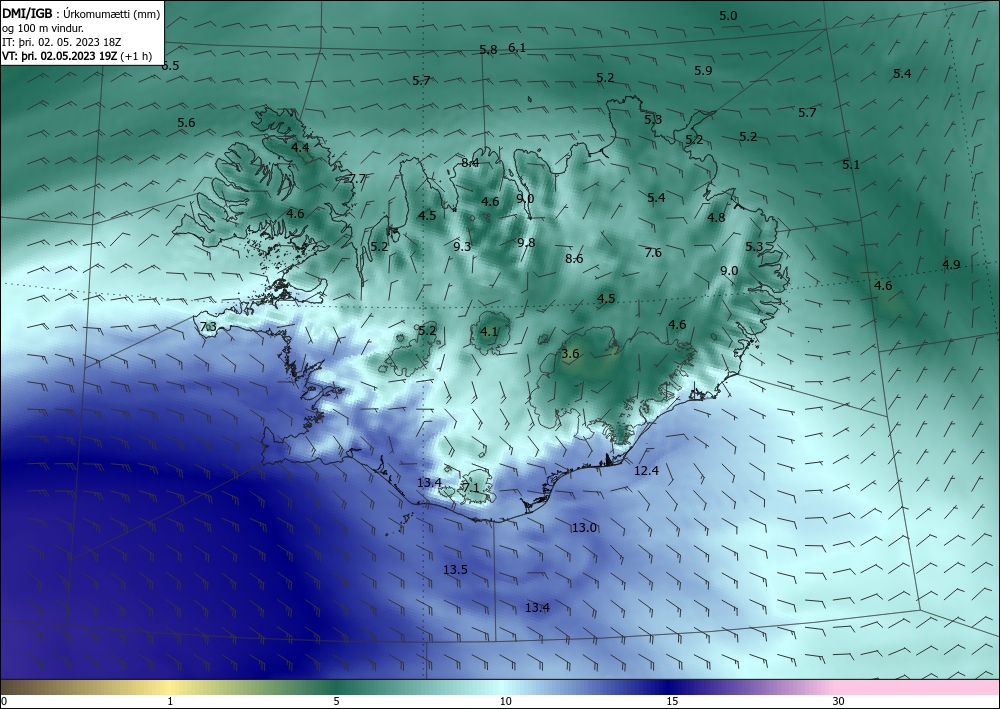
Task: Click the "og 100 m vindur." legend line
Action: pos(43,28)
